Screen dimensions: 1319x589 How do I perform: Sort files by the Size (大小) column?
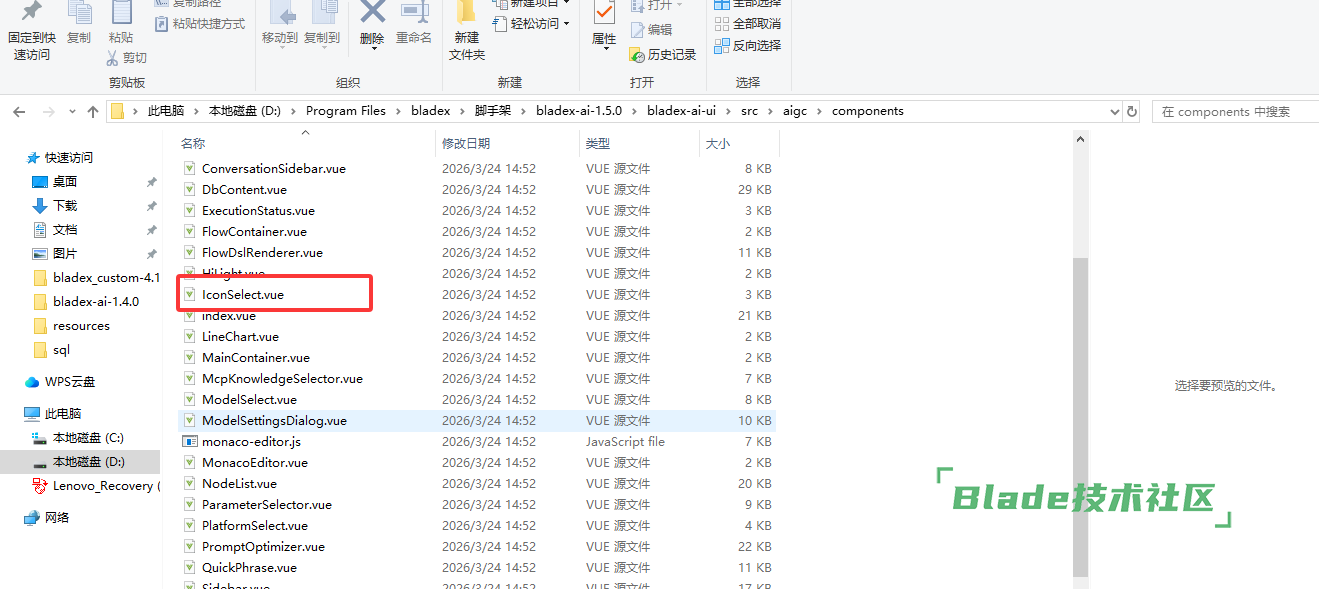[x=717, y=144]
